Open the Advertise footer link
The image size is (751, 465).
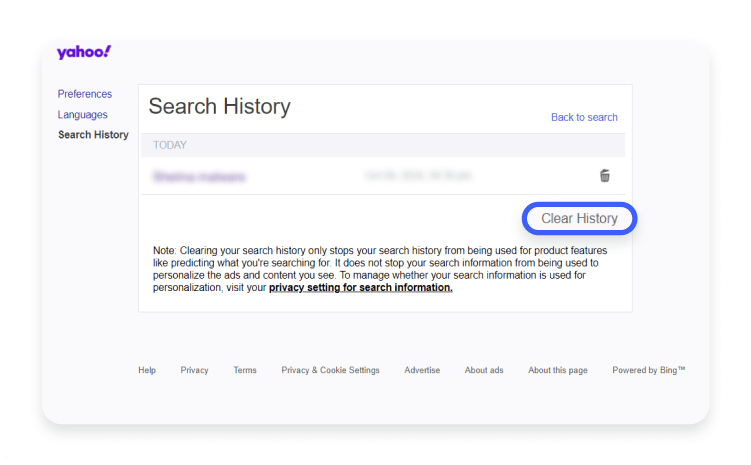[422, 370]
